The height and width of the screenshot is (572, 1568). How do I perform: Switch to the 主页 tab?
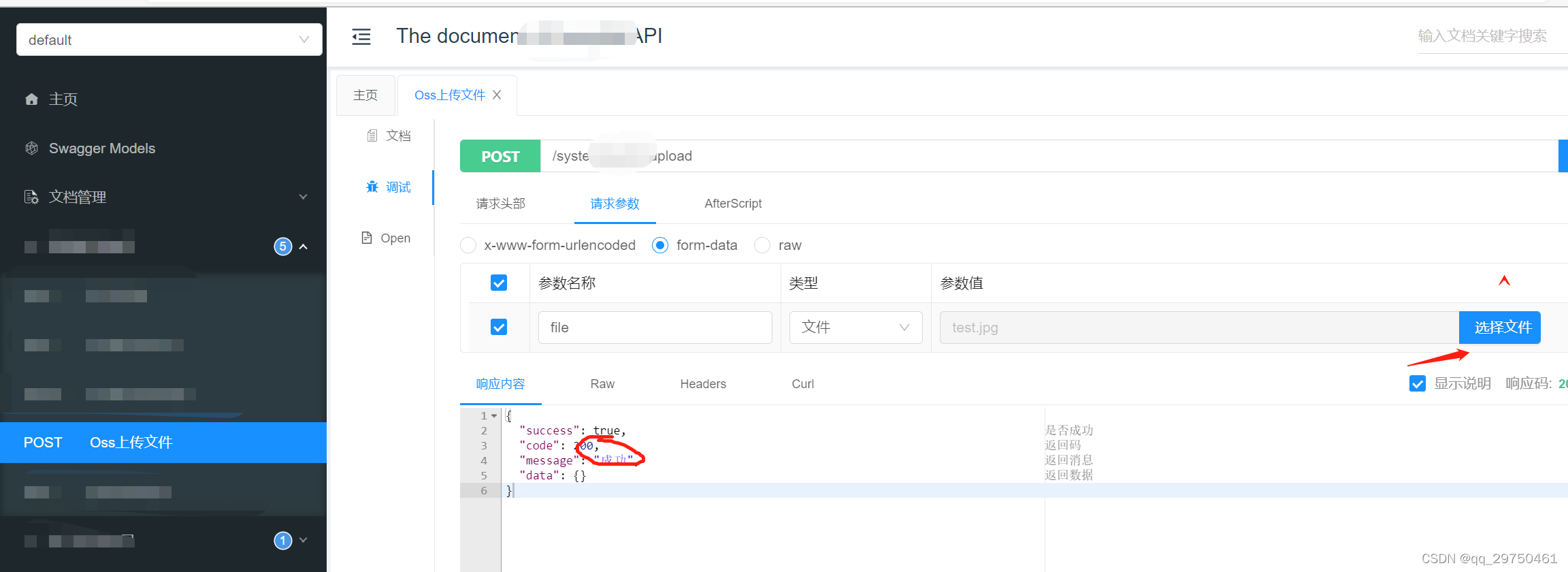(365, 95)
